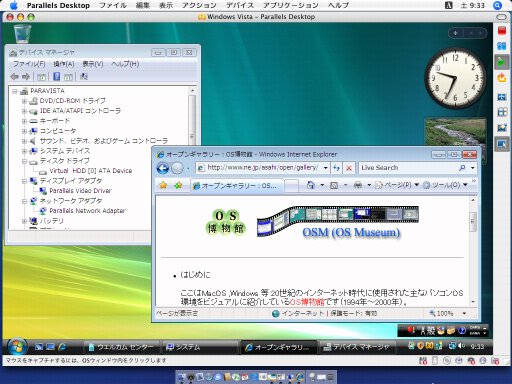This screenshot has height=384, width=512.
Task: Open IE address bar dropdown arrow
Action: [325, 168]
